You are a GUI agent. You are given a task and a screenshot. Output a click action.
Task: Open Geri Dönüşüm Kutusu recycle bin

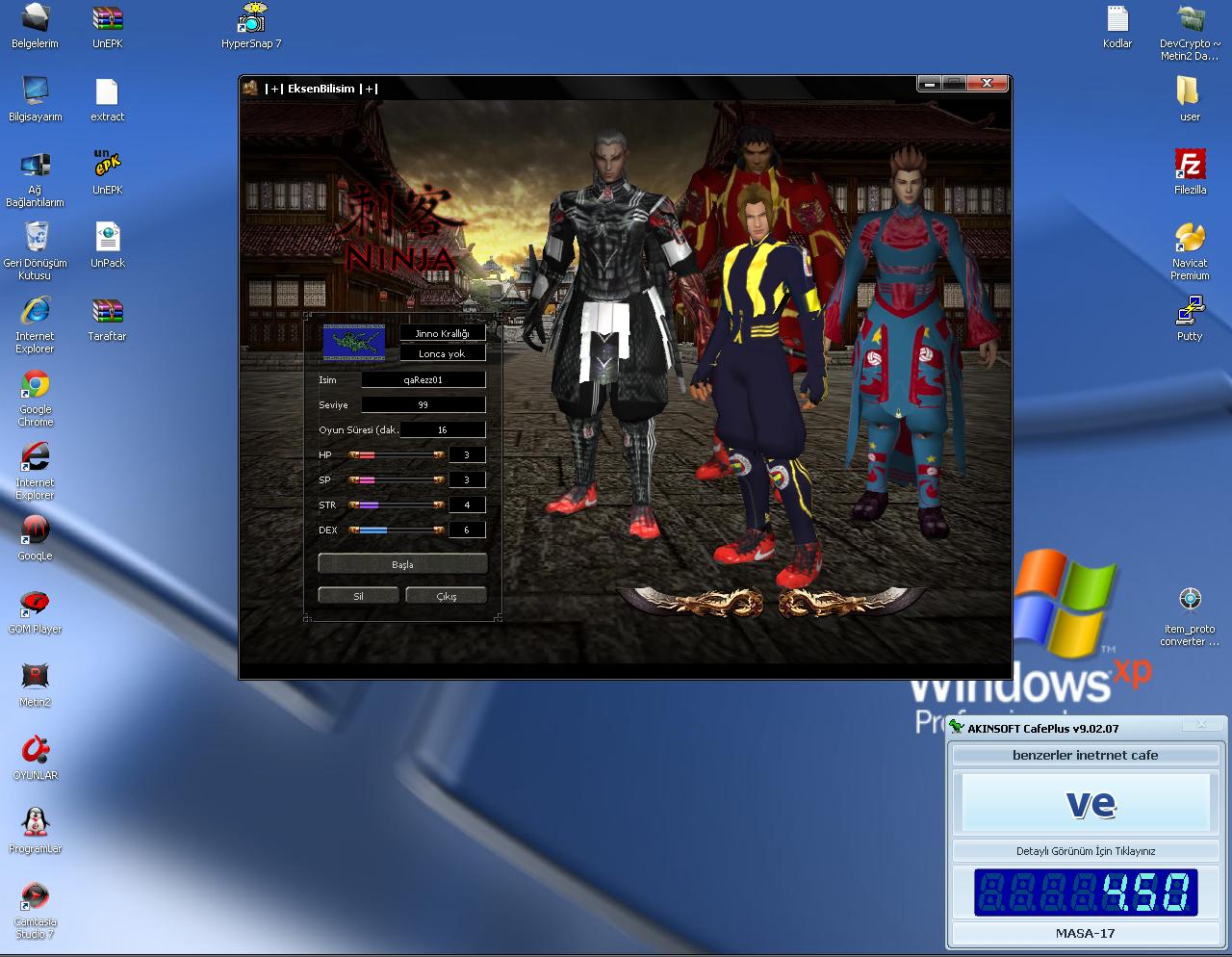(35, 251)
